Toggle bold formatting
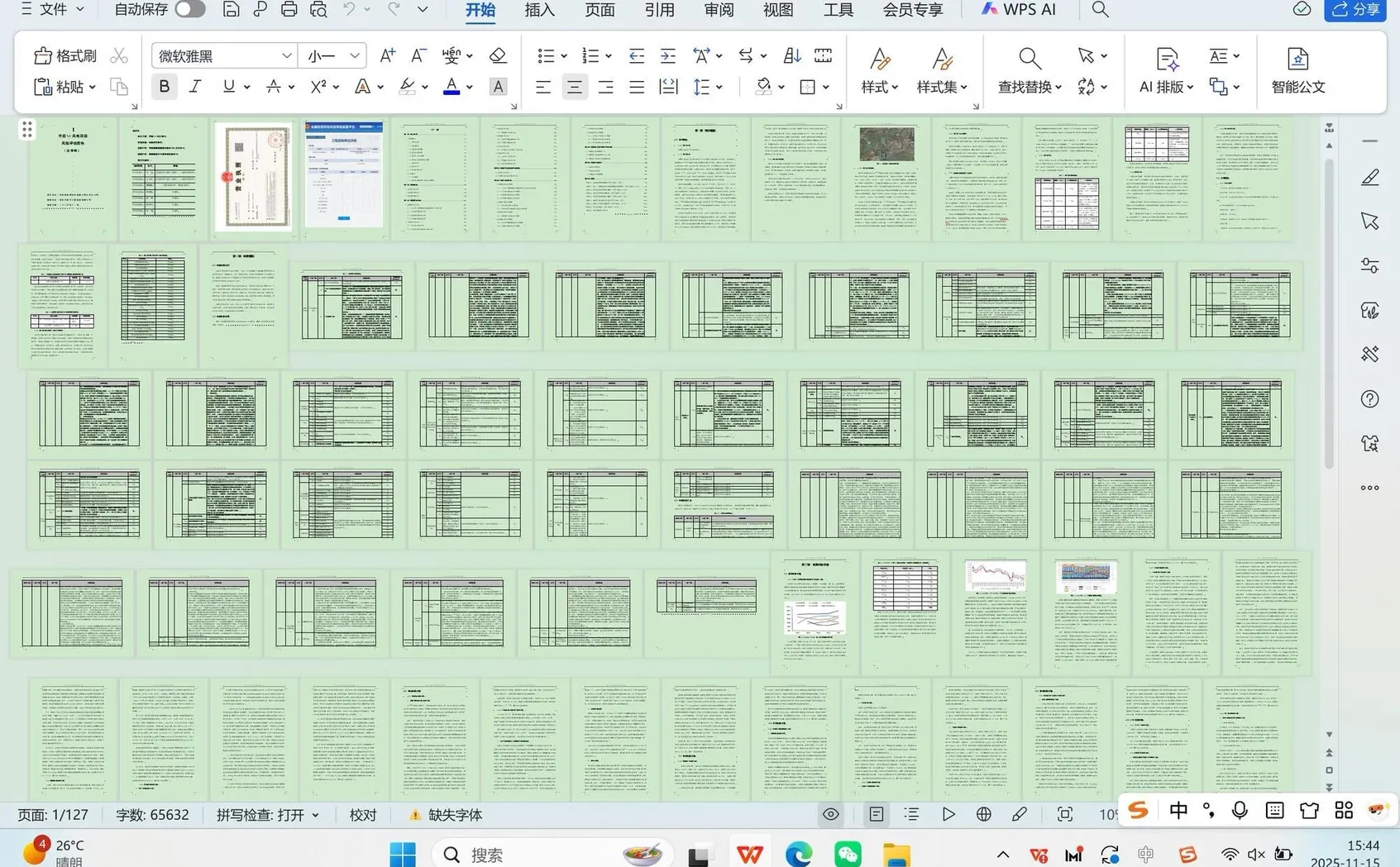This screenshot has height=867, width=1400. pyautogui.click(x=164, y=87)
